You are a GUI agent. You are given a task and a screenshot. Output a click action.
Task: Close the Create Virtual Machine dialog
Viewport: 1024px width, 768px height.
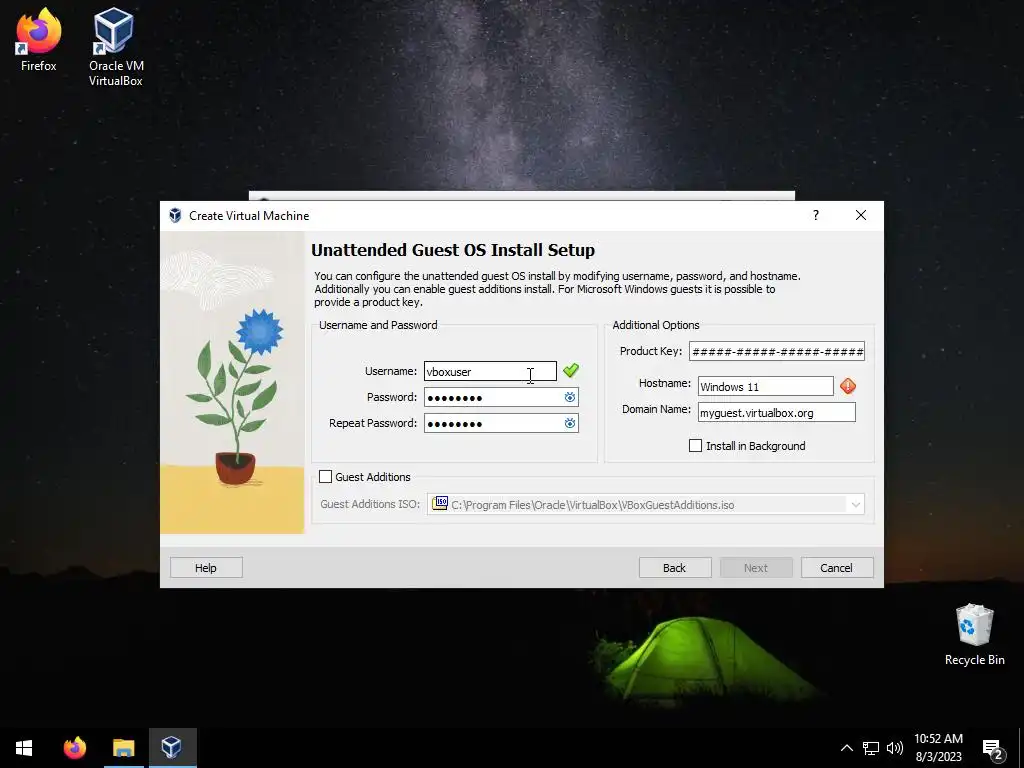point(861,216)
